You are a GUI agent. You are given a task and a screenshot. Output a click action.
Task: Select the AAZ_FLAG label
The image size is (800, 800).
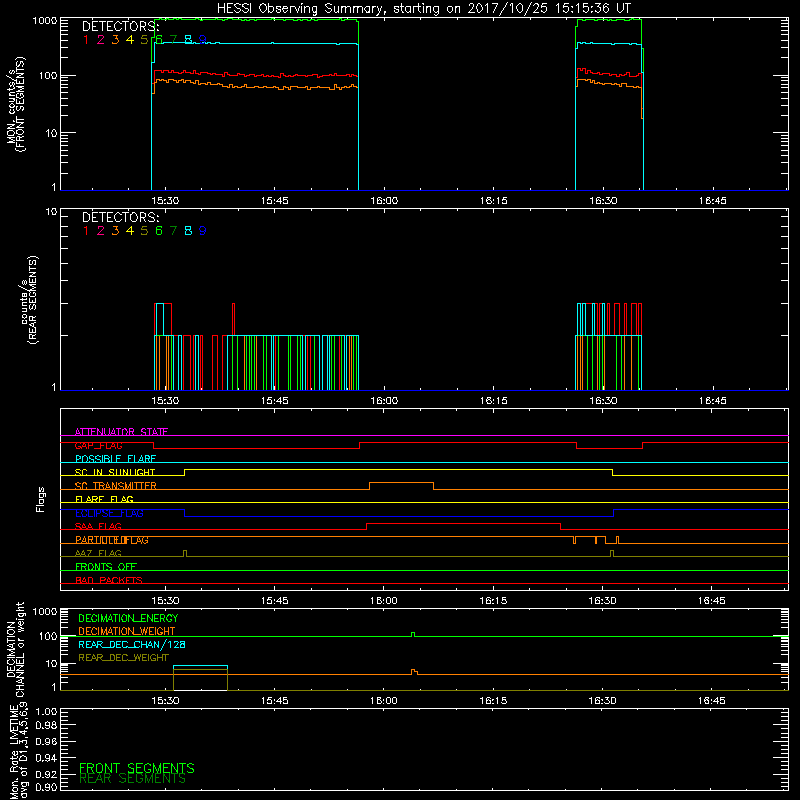pos(98,553)
